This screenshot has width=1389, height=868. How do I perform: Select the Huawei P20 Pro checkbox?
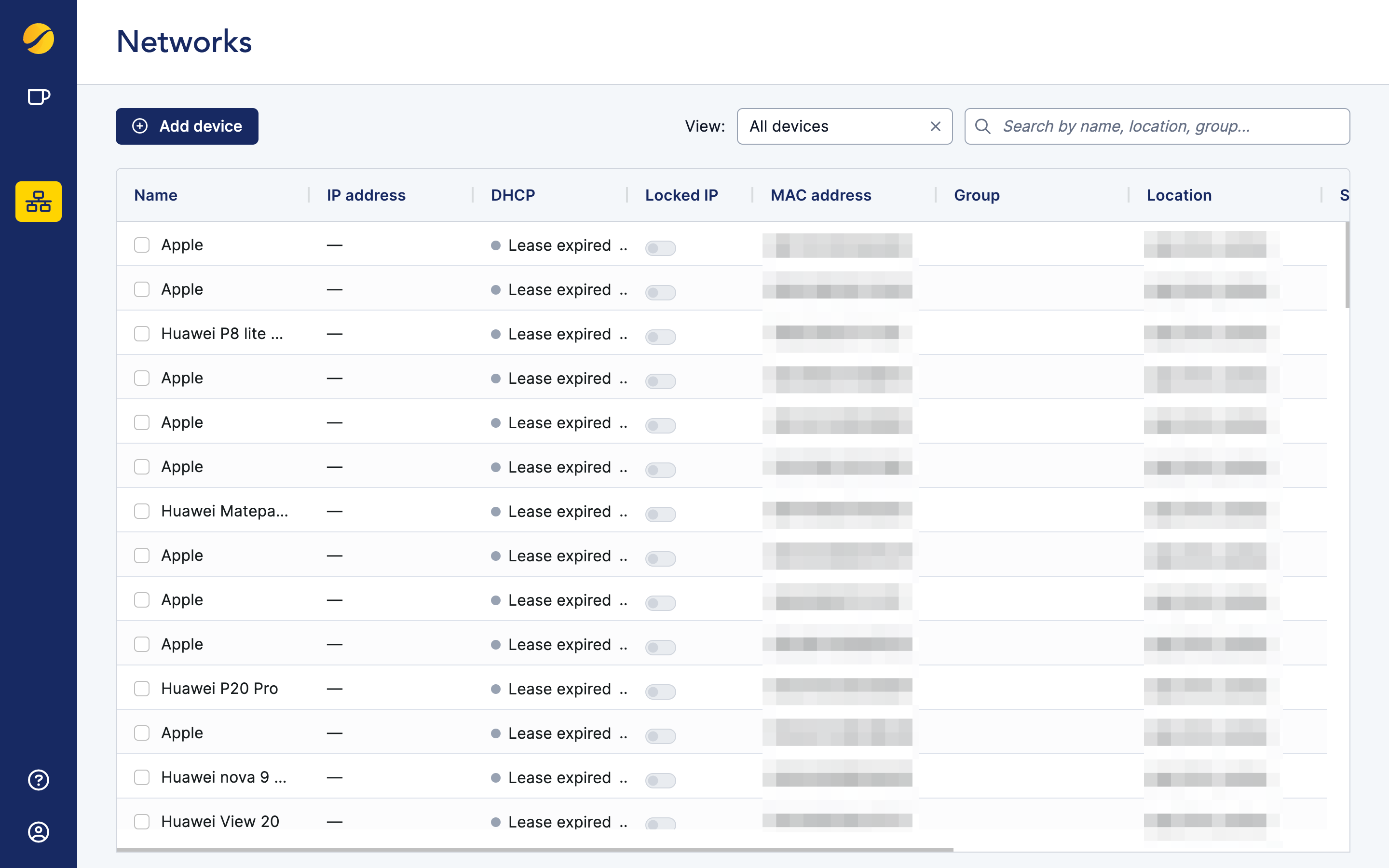[142, 688]
